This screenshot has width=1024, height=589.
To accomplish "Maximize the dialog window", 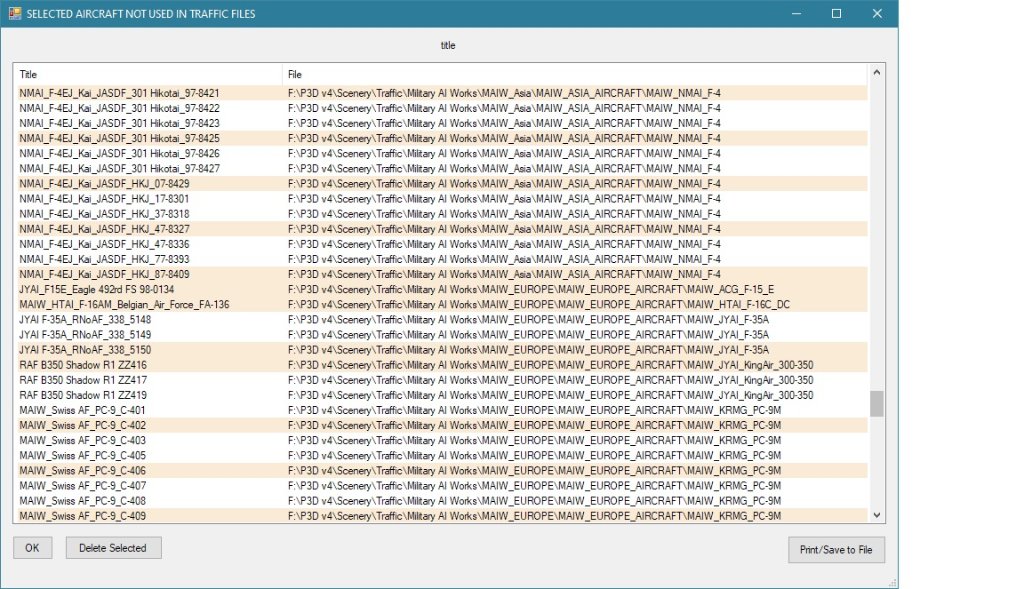I will (836, 14).
